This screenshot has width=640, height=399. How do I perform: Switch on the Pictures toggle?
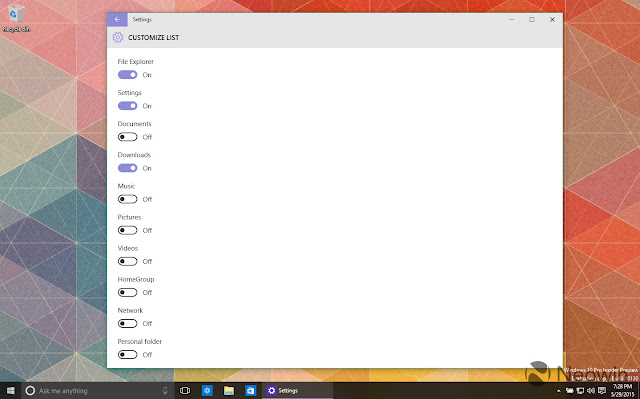tap(127, 230)
